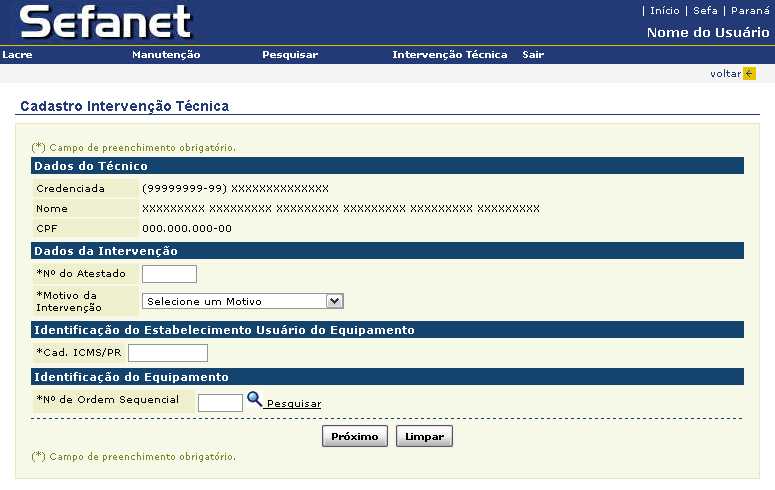Open the Pesquisar menu in navigation bar
The height and width of the screenshot is (490, 775).
tap(290, 55)
